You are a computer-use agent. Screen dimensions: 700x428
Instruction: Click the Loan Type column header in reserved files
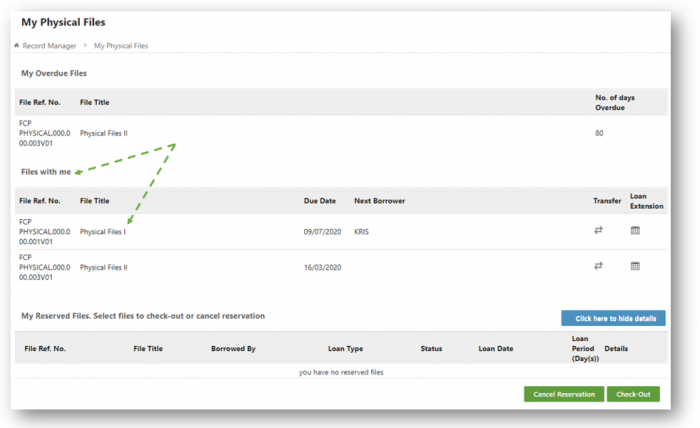click(345, 349)
